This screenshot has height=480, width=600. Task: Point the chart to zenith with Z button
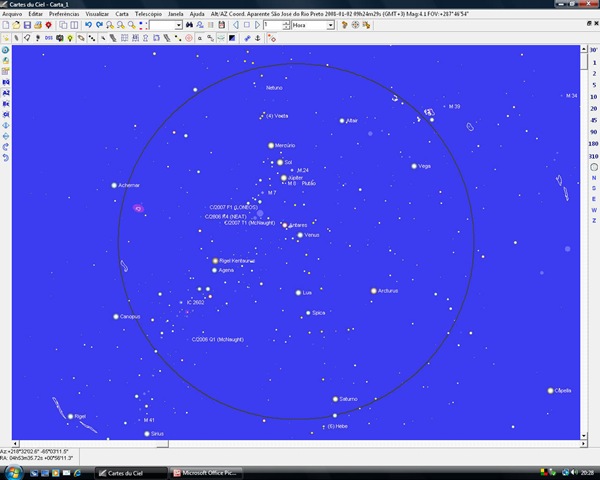point(594,220)
